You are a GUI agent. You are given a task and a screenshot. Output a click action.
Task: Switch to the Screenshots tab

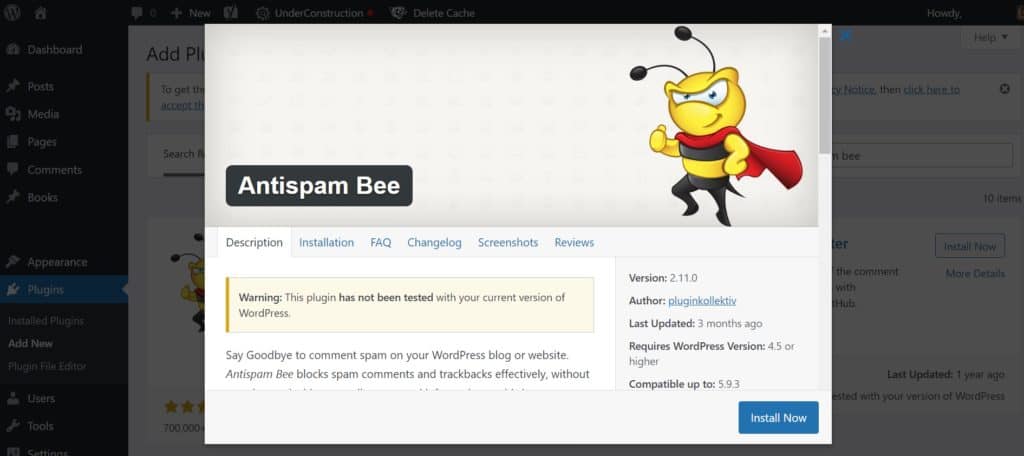[508, 242]
